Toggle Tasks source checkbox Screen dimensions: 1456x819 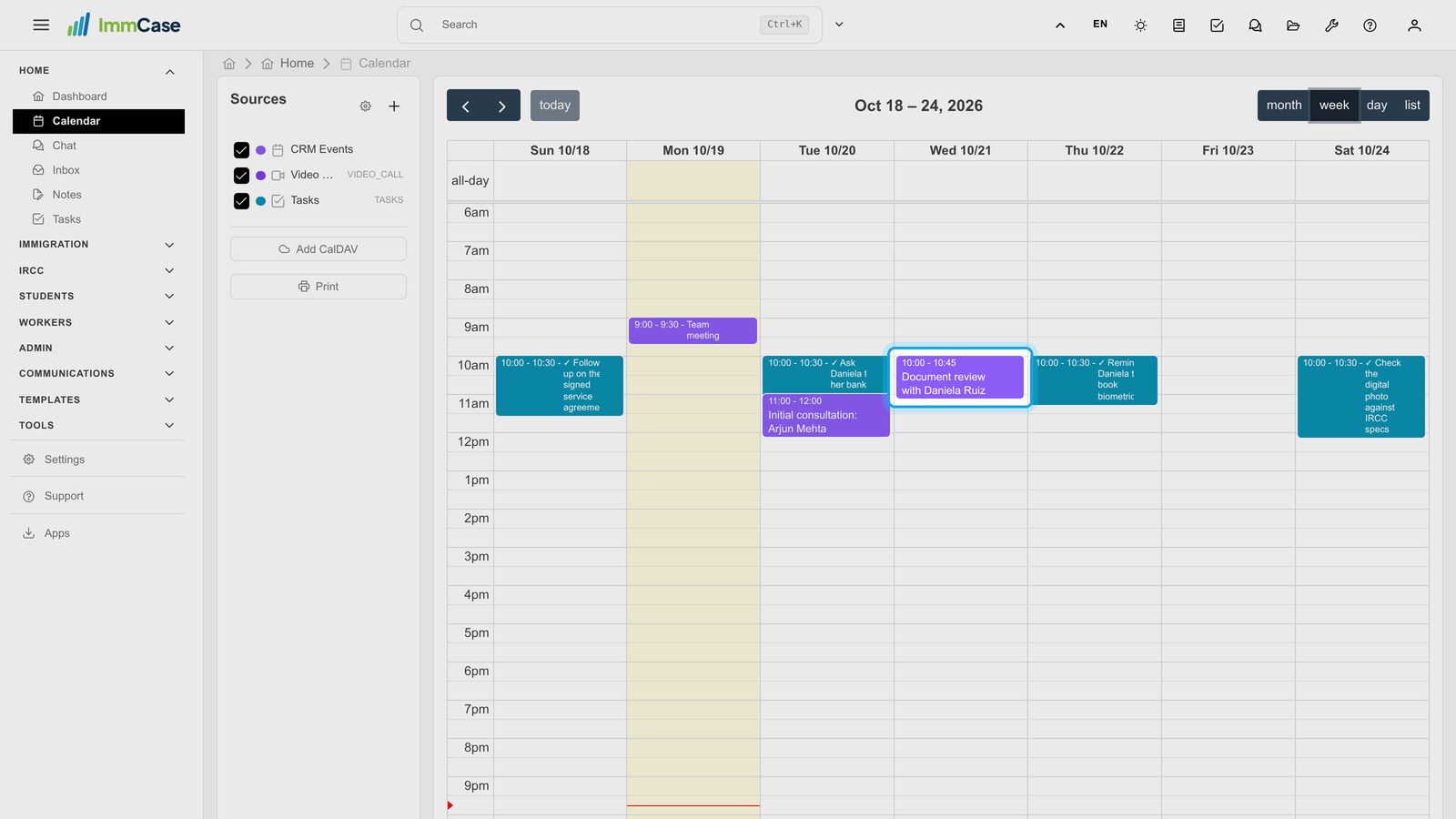[241, 201]
